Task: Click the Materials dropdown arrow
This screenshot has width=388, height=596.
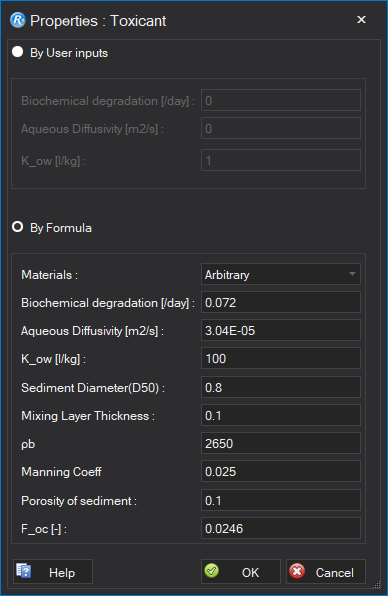Action: click(x=352, y=274)
